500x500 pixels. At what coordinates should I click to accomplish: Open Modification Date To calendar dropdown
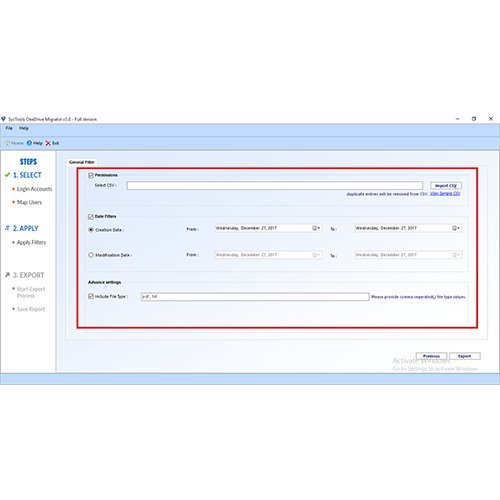click(x=456, y=255)
